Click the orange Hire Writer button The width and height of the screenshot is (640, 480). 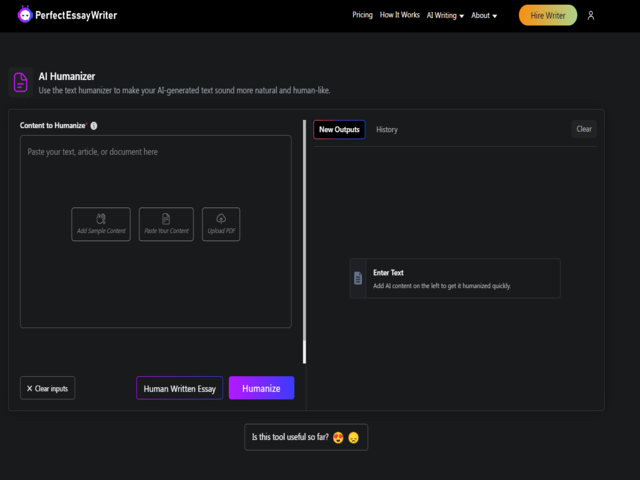tap(548, 16)
